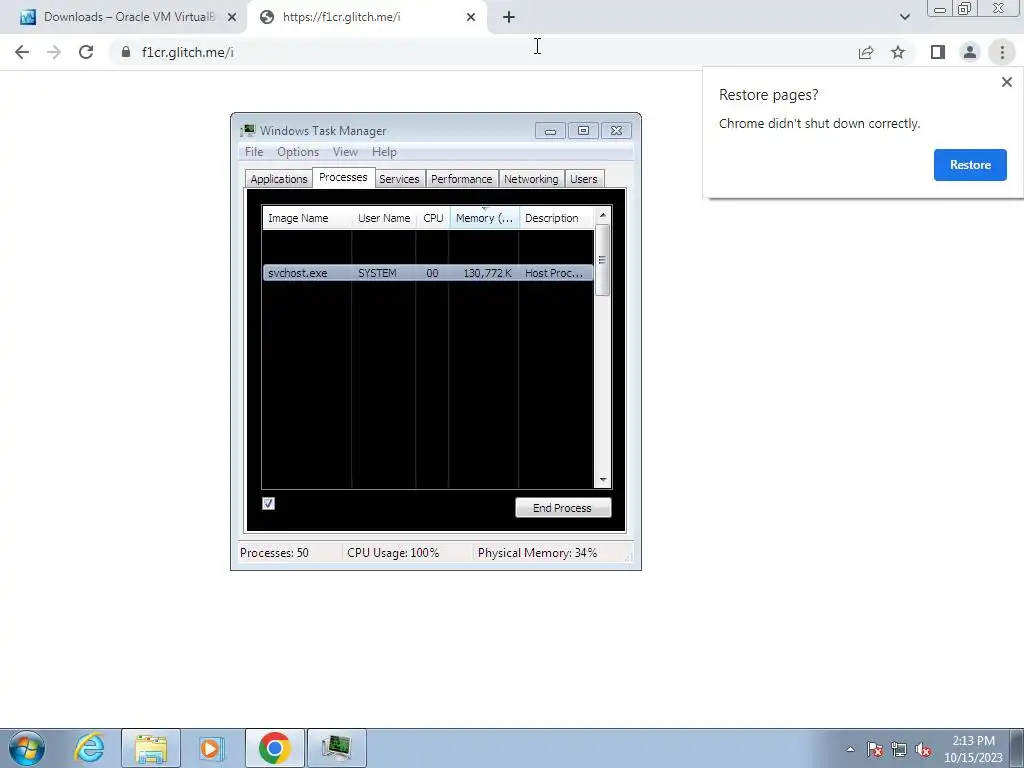Sort by Memory column header
The image size is (1024, 768).
(485, 218)
